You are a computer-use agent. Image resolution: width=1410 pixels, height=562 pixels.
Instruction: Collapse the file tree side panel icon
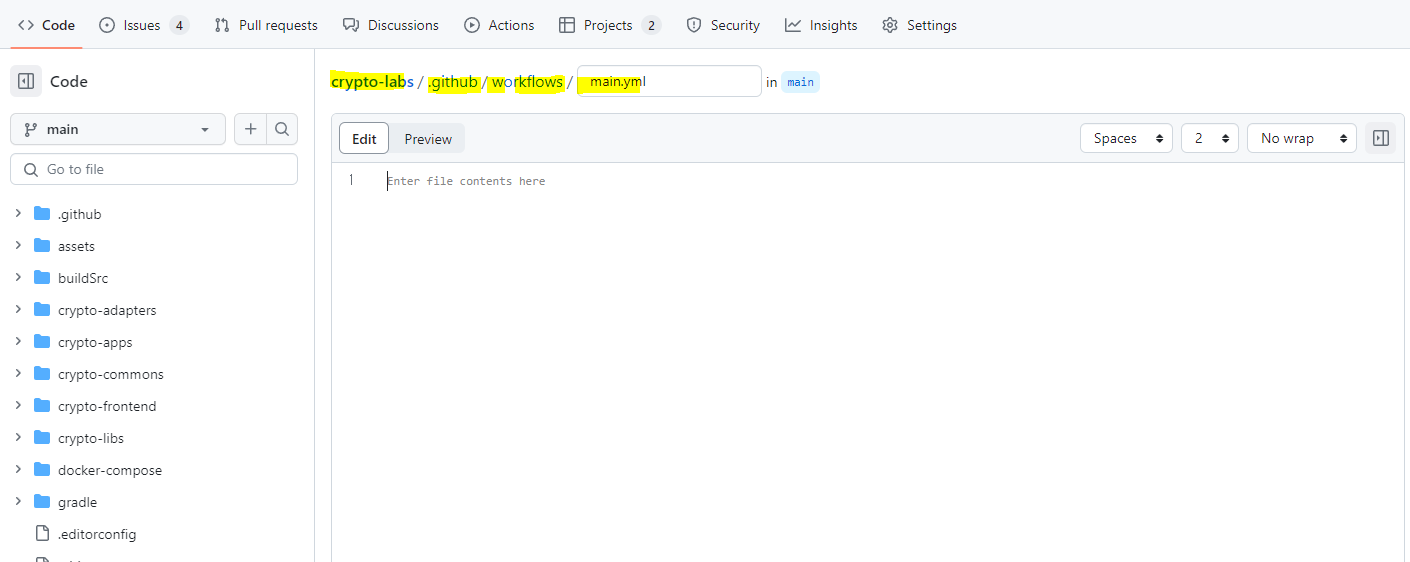(26, 81)
